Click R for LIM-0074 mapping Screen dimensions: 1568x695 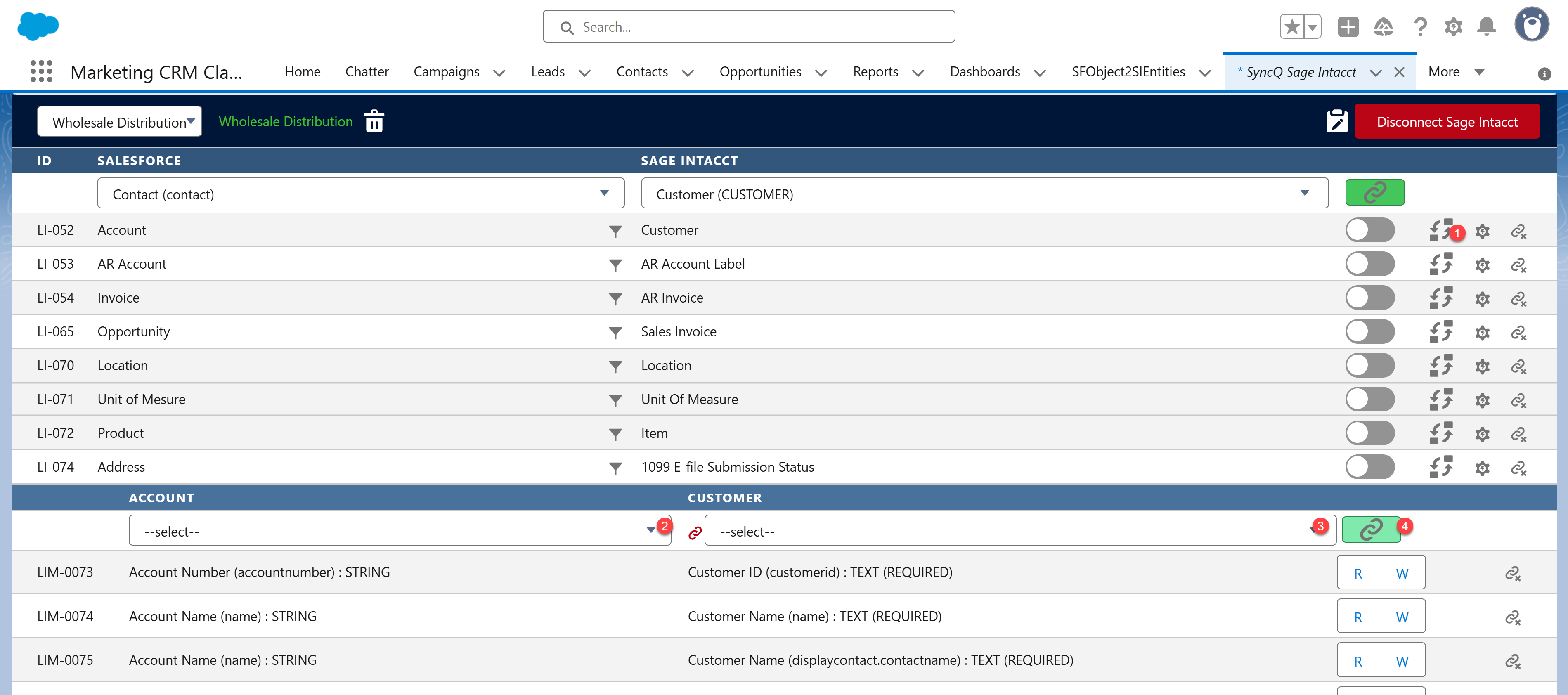point(1358,617)
